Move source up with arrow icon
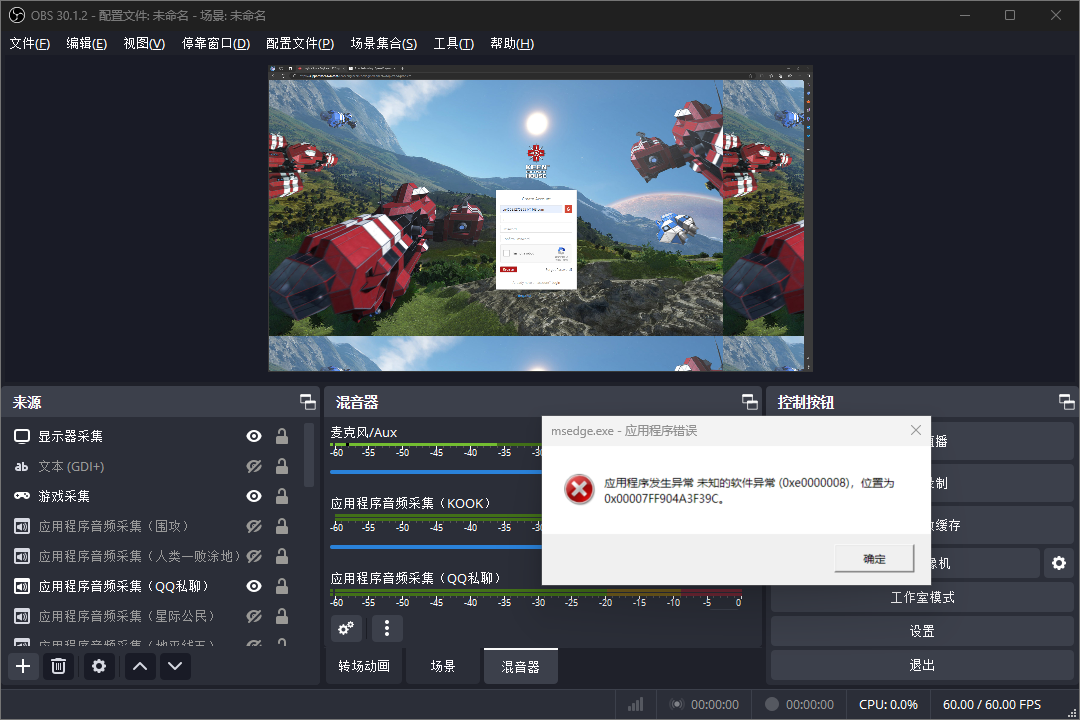This screenshot has width=1080, height=720. (140, 666)
